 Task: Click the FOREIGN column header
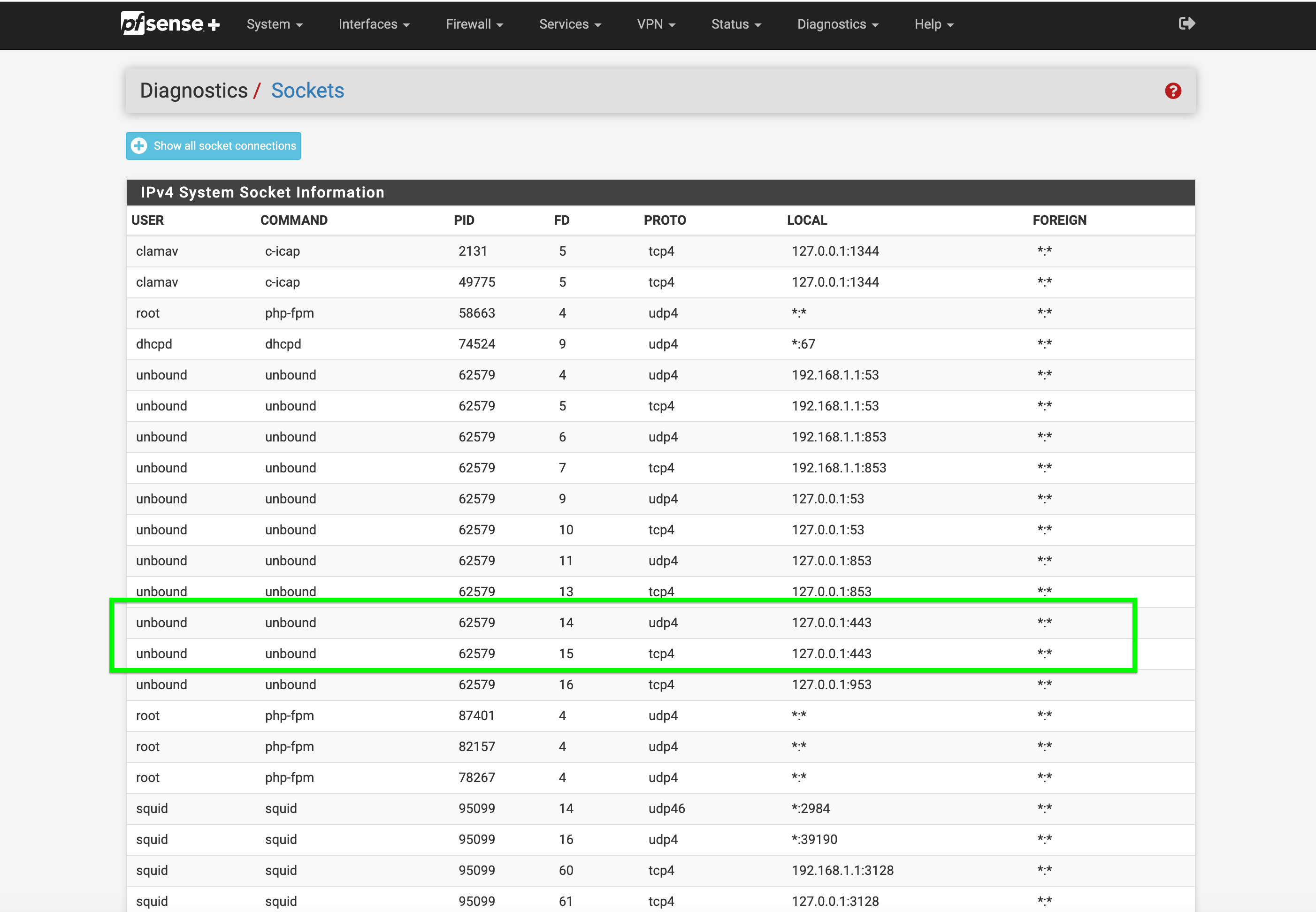(1059, 220)
